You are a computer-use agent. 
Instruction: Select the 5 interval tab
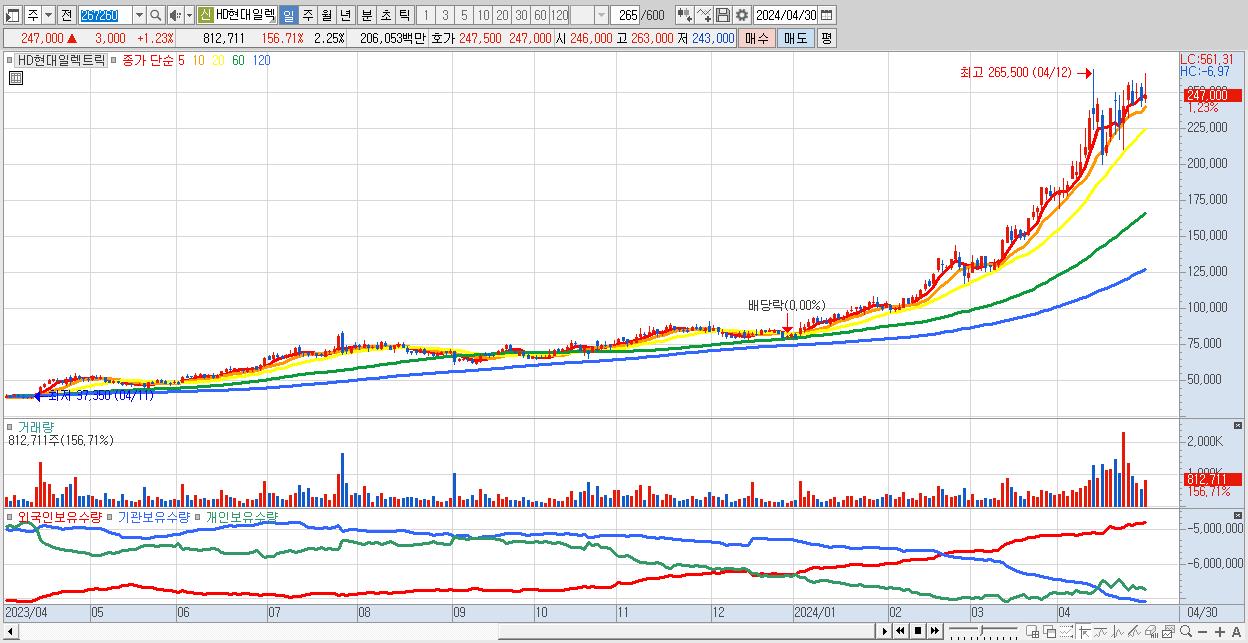[464, 15]
